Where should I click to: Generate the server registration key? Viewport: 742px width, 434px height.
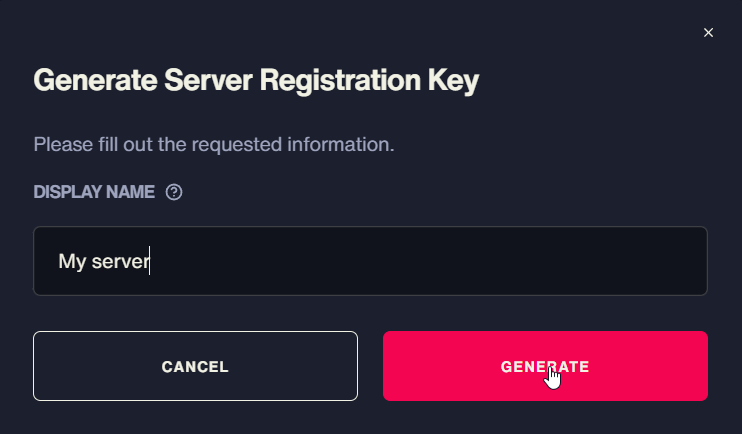[545, 366]
